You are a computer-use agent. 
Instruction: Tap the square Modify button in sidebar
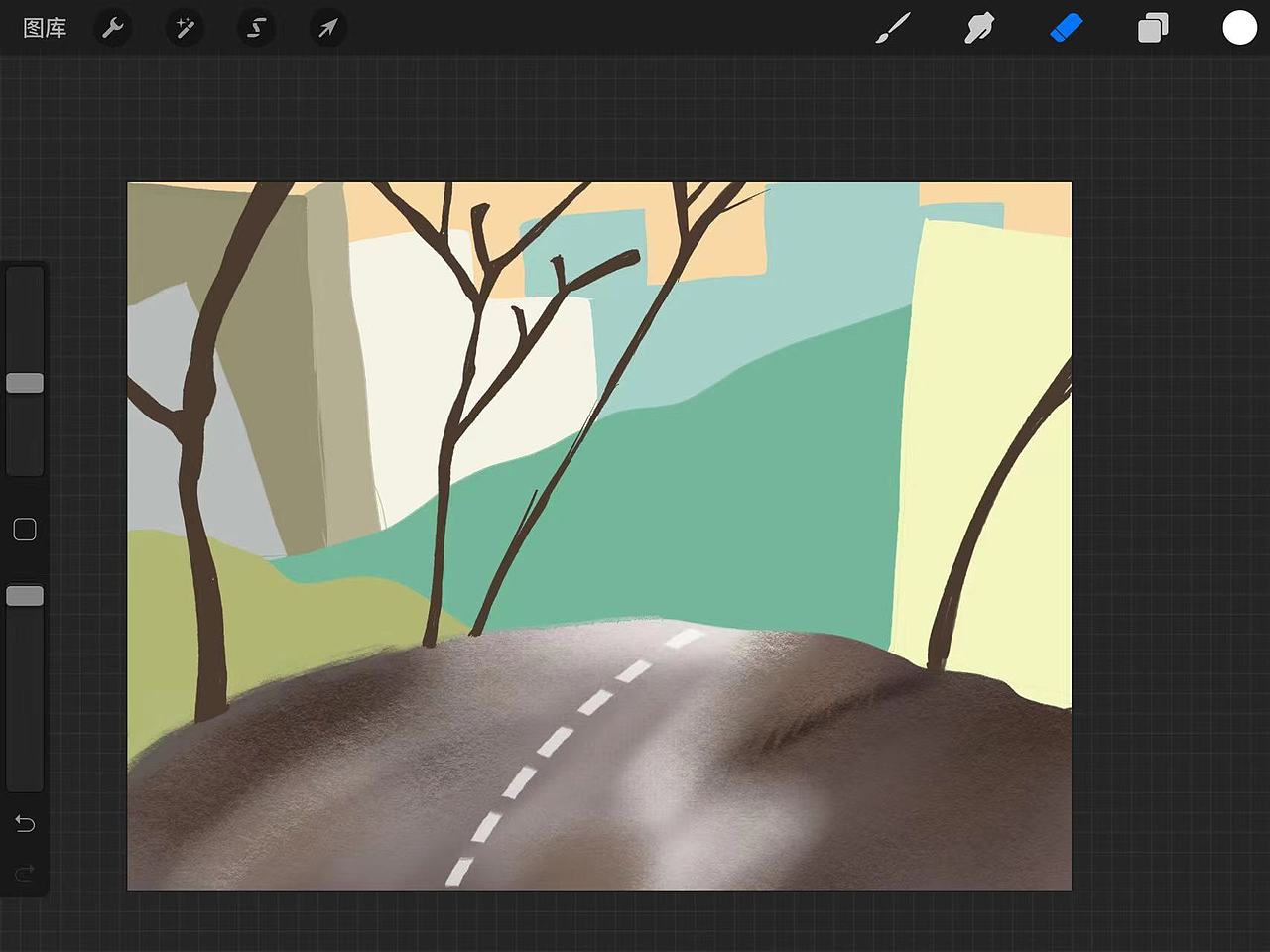coord(25,530)
